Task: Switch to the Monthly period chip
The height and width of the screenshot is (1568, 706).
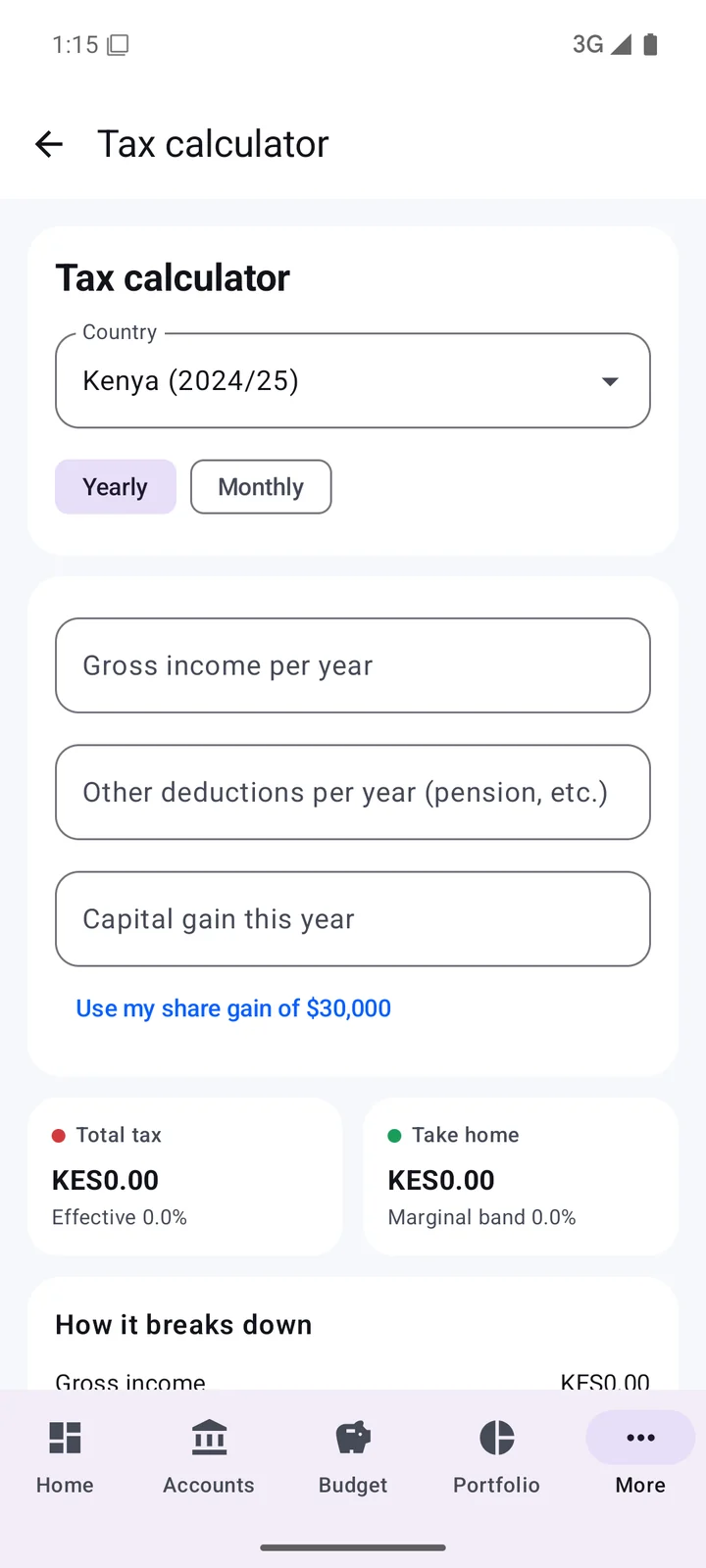Action: (x=261, y=487)
